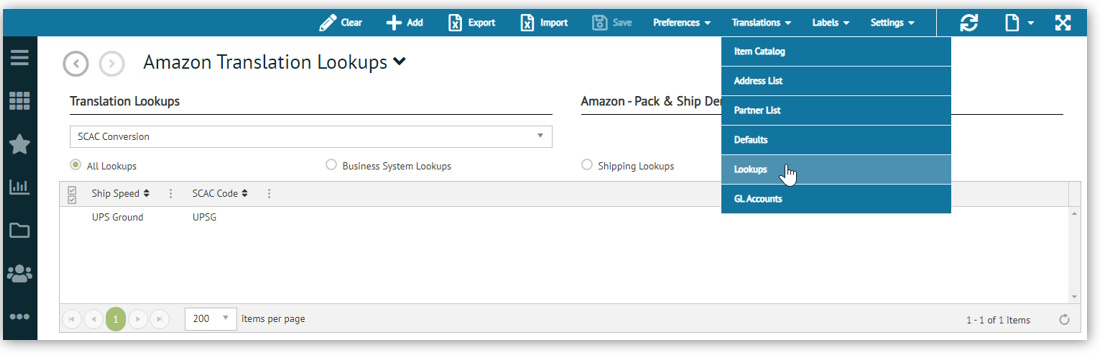Image resolution: width=1104 pixels, height=361 pixels.
Task: Open the hamburger menu in sidebar
Action: pyautogui.click(x=19, y=58)
